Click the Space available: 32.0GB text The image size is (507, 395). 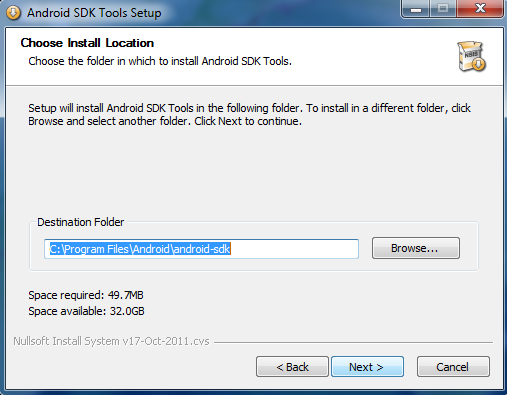pos(86,311)
